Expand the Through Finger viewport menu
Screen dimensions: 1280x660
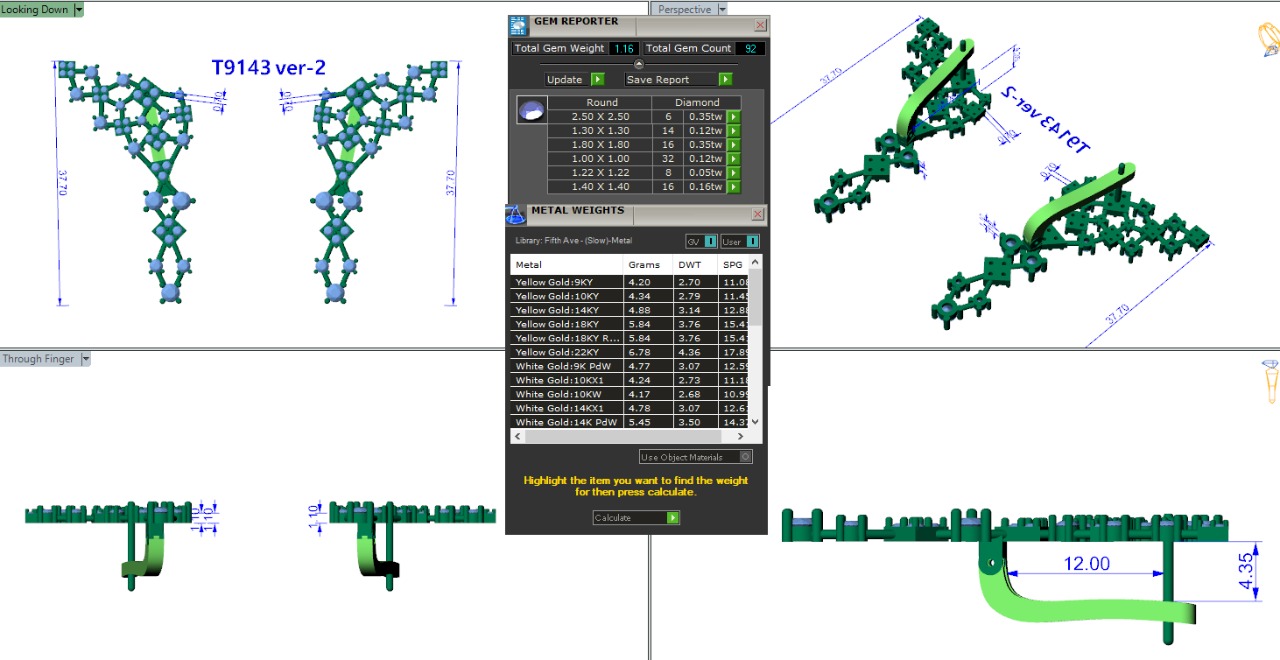tap(85, 359)
